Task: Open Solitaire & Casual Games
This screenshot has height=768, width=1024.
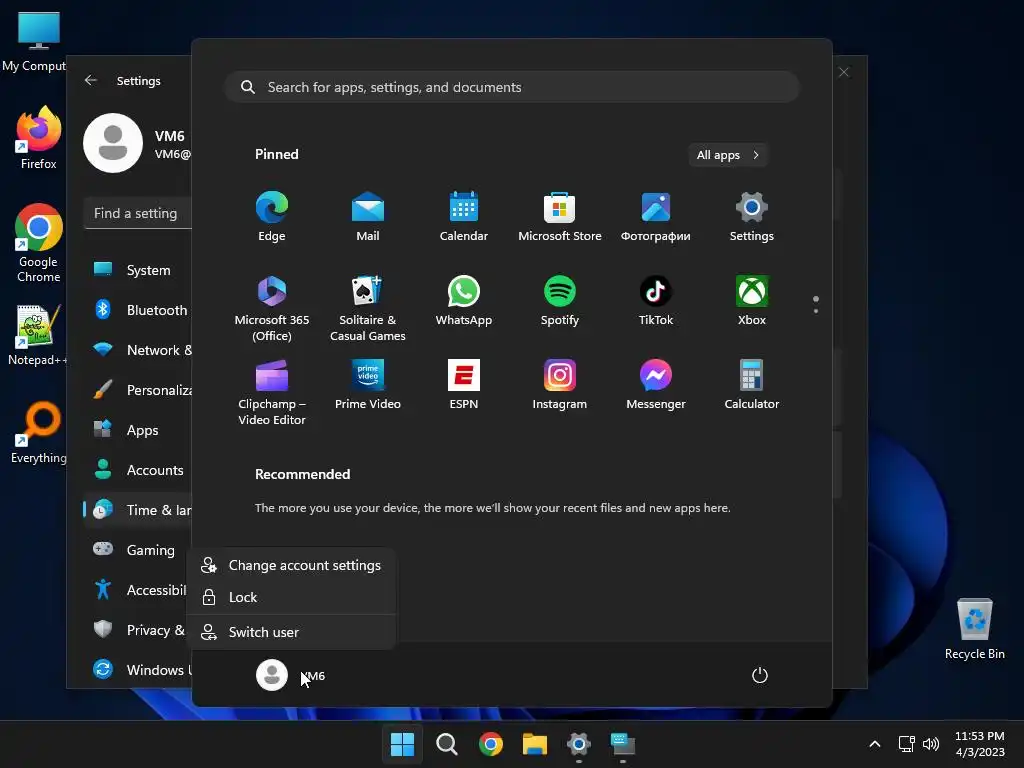Action: click(x=368, y=308)
